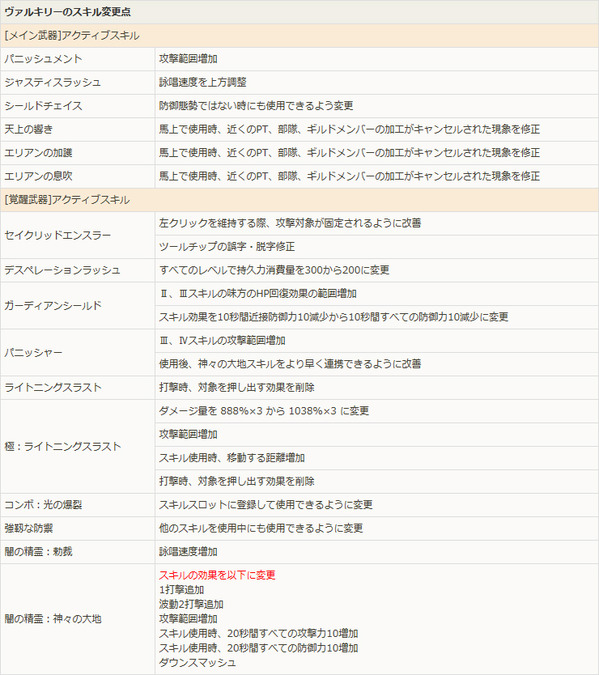Click 'スキルスロットに登録して使用できるように変更'
Image resolution: width=599 pixels, height=675 pixels.
pyautogui.click(x=266, y=505)
